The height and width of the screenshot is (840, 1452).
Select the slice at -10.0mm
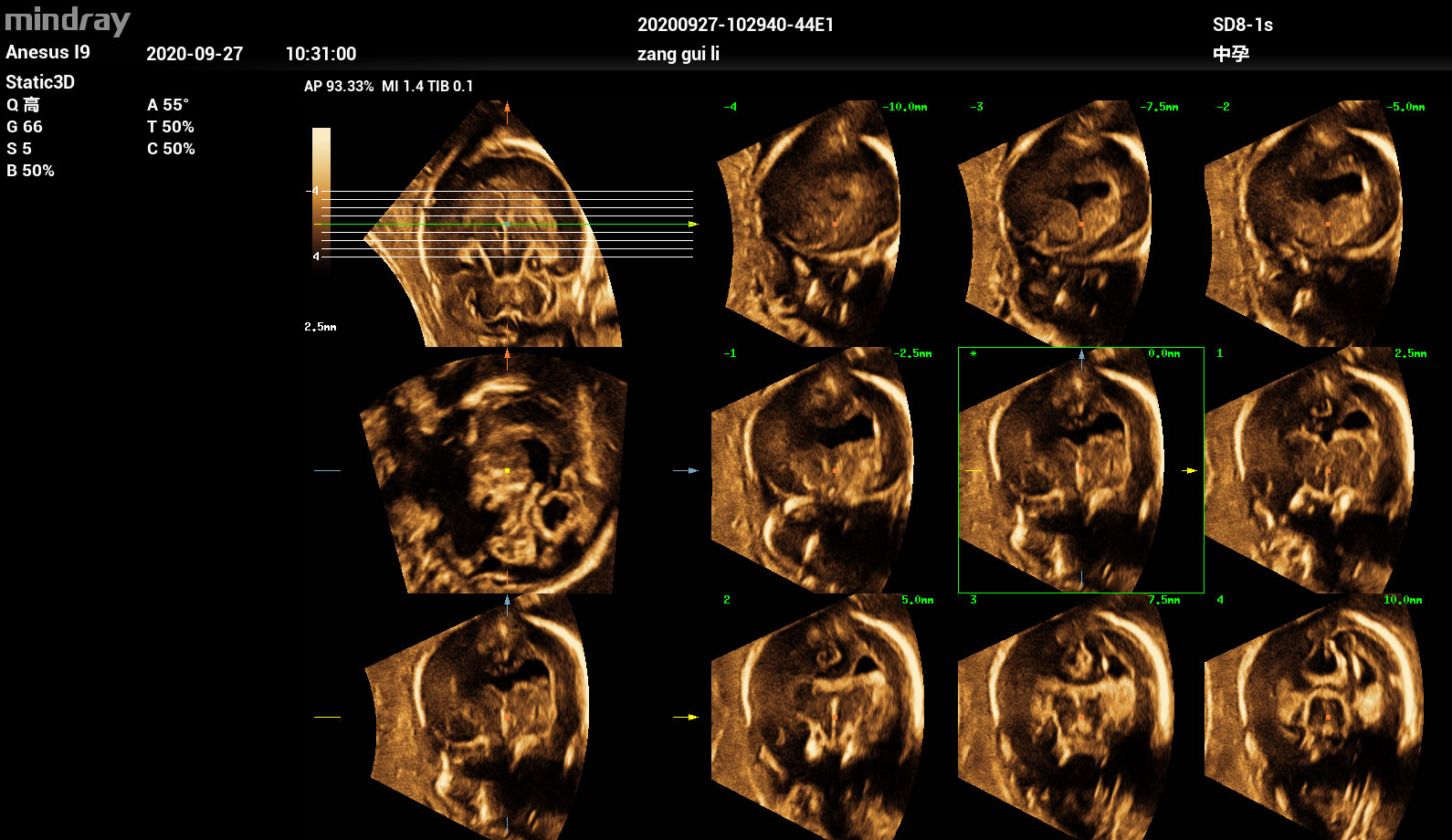[x=817, y=224]
